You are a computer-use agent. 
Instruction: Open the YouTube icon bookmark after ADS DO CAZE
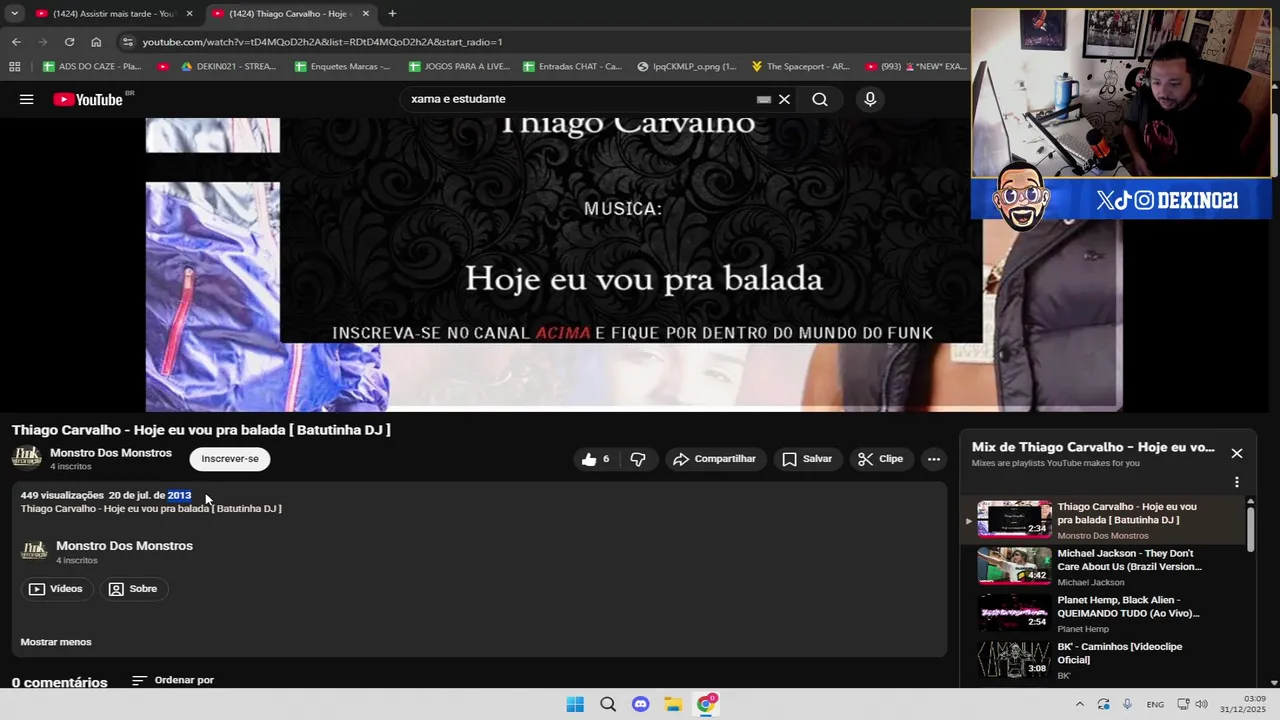[x=163, y=67]
